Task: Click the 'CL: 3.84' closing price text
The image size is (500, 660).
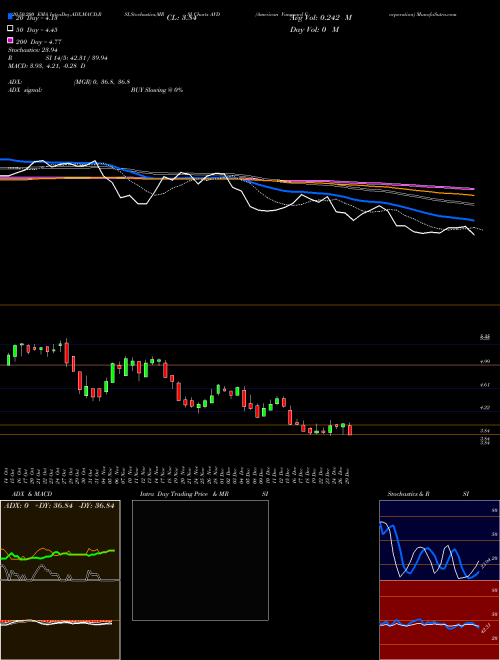Action: [x=182, y=18]
